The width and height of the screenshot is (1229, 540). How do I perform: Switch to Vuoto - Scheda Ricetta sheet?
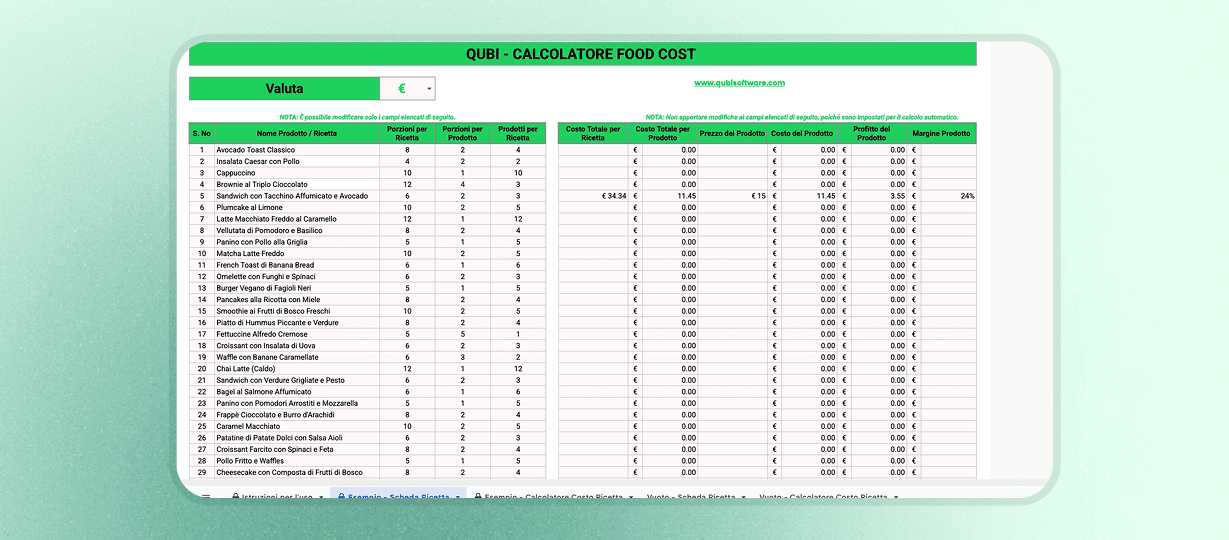pos(690,496)
